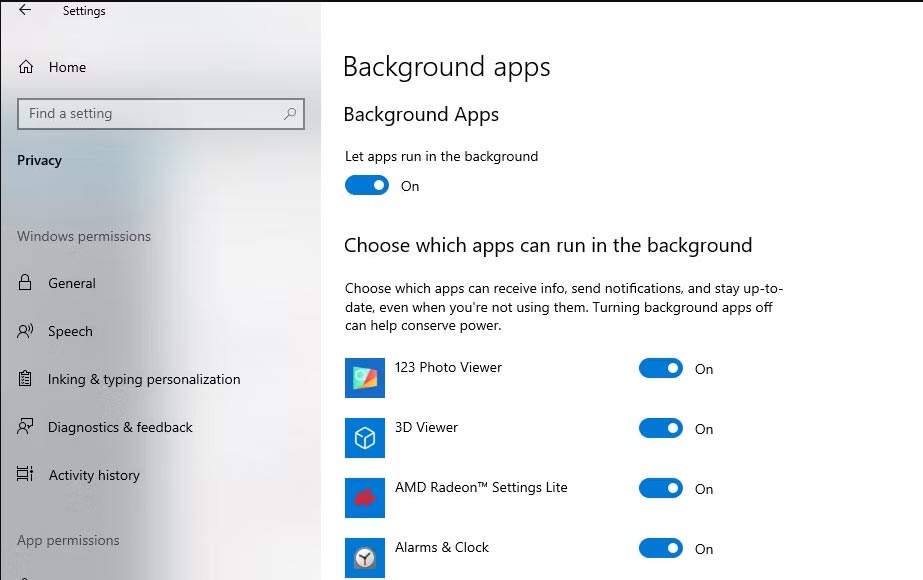The width and height of the screenshot is (923, 580).
Task: Disable Let apps run in the background
Action: tap(367, 186)
